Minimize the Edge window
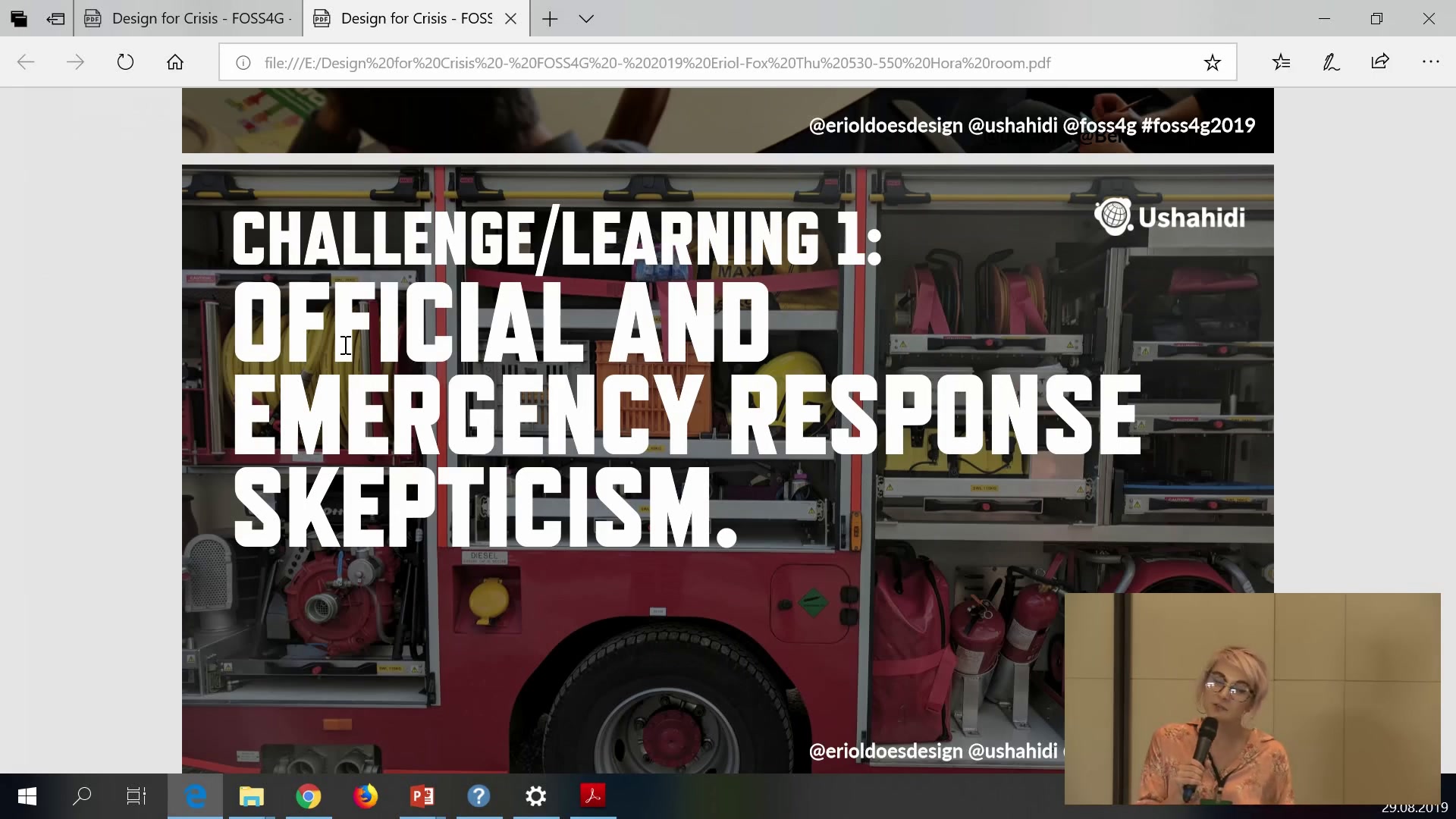Screen dimensions: 1456x819 1325,19
